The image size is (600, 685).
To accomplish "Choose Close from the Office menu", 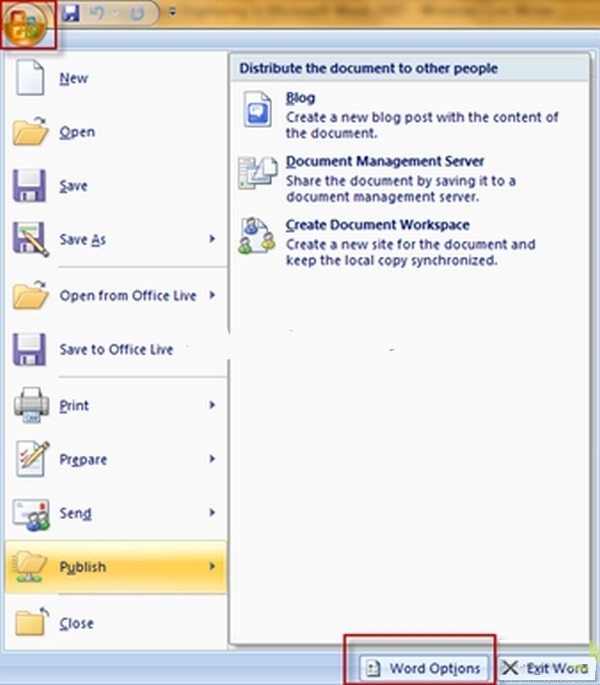I will point(76,623).
